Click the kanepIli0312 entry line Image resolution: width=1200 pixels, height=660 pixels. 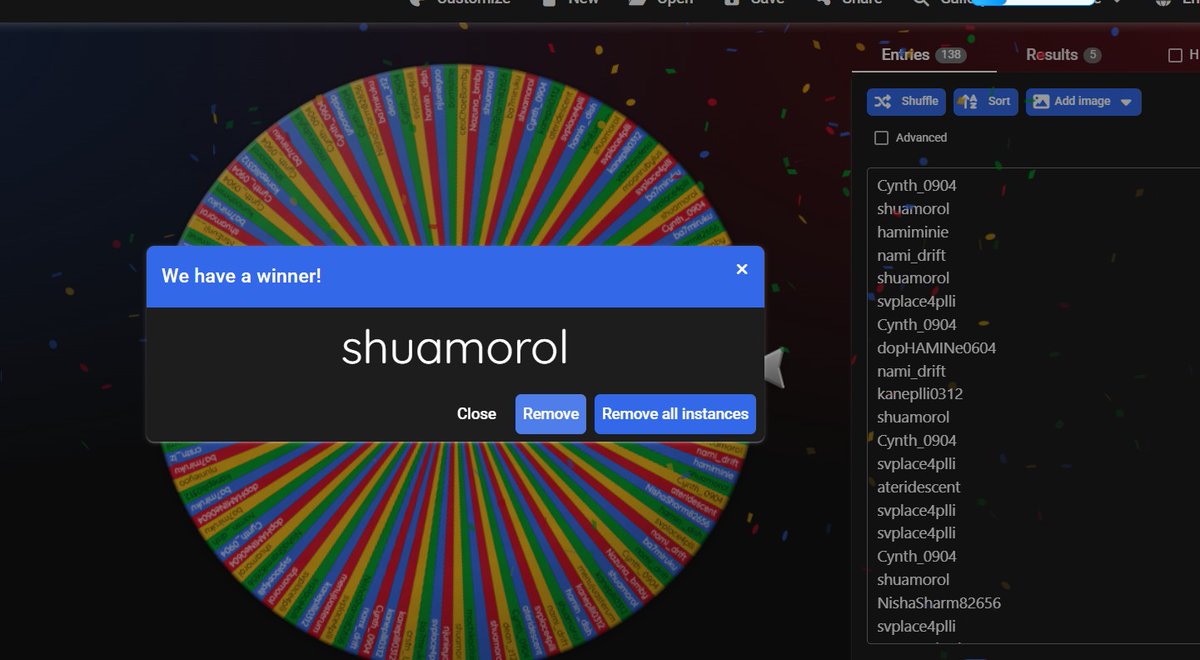(920, 394)
